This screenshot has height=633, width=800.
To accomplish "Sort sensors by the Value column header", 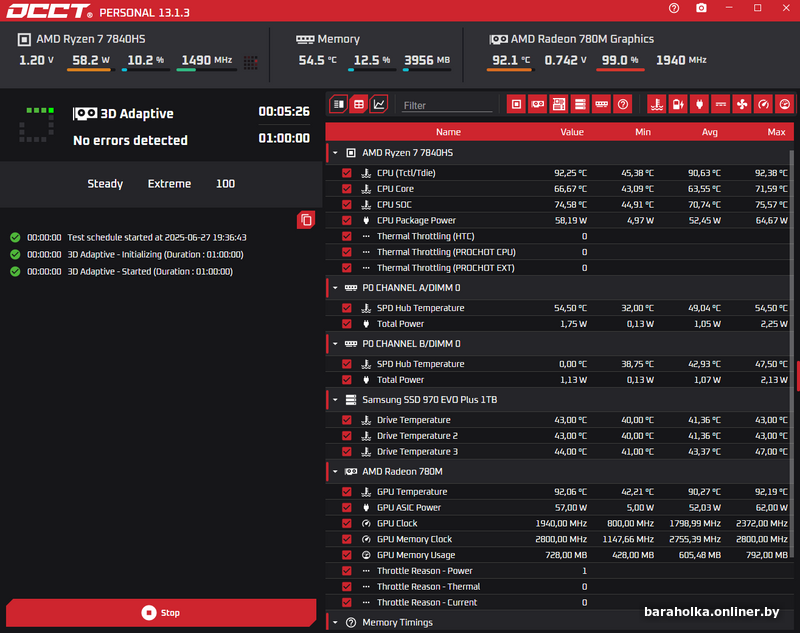I will coord(572,132).
